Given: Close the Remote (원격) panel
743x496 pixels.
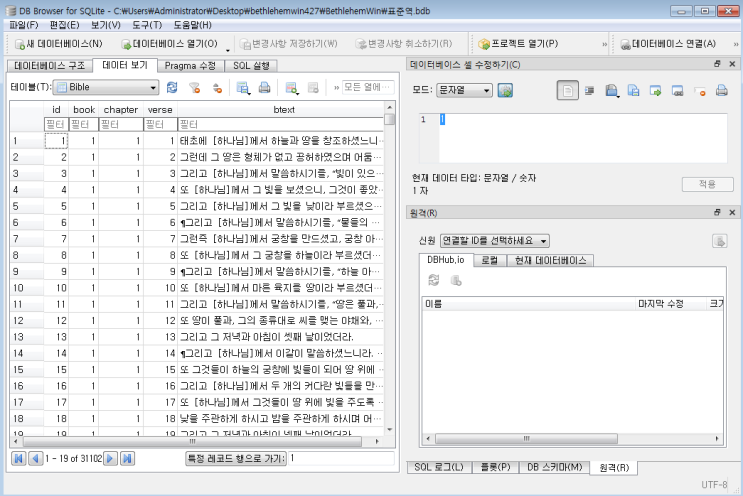Looking at the screenshot, I should point(732,213).
